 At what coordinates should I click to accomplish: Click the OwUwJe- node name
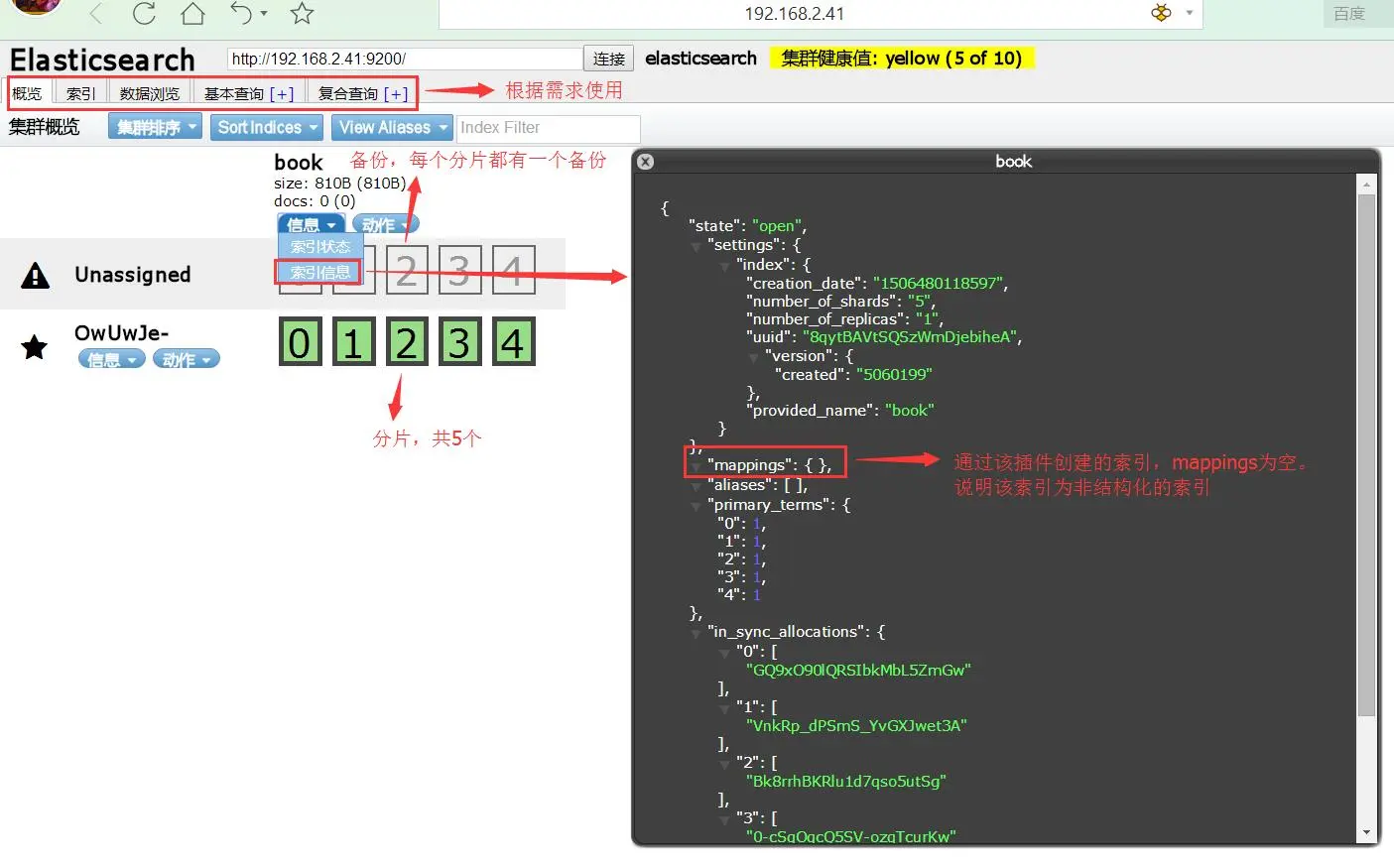[121, 333]
